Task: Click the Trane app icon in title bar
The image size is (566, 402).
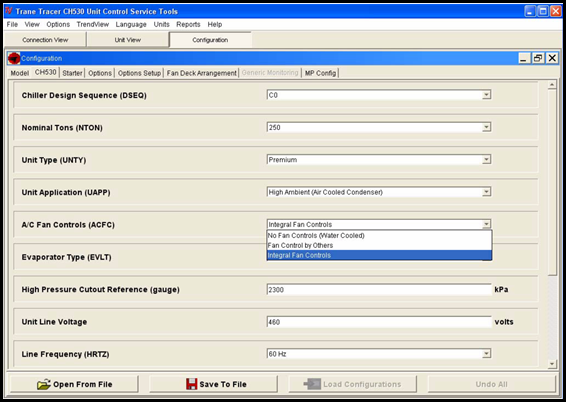Action: (9, 11)
